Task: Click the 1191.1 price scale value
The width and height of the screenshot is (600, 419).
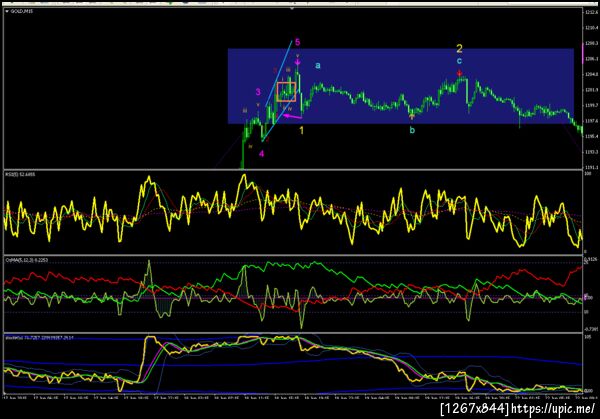Action: click(591, 167)
